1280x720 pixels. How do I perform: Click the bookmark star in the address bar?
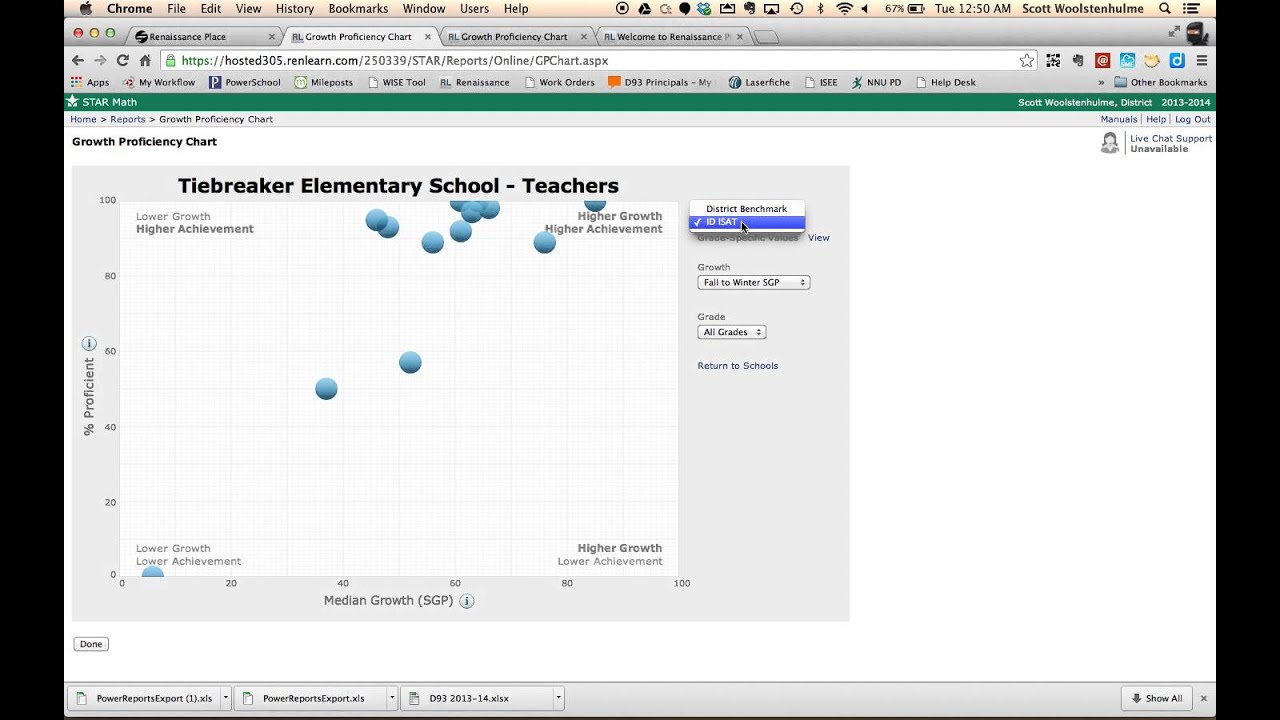1027,60
